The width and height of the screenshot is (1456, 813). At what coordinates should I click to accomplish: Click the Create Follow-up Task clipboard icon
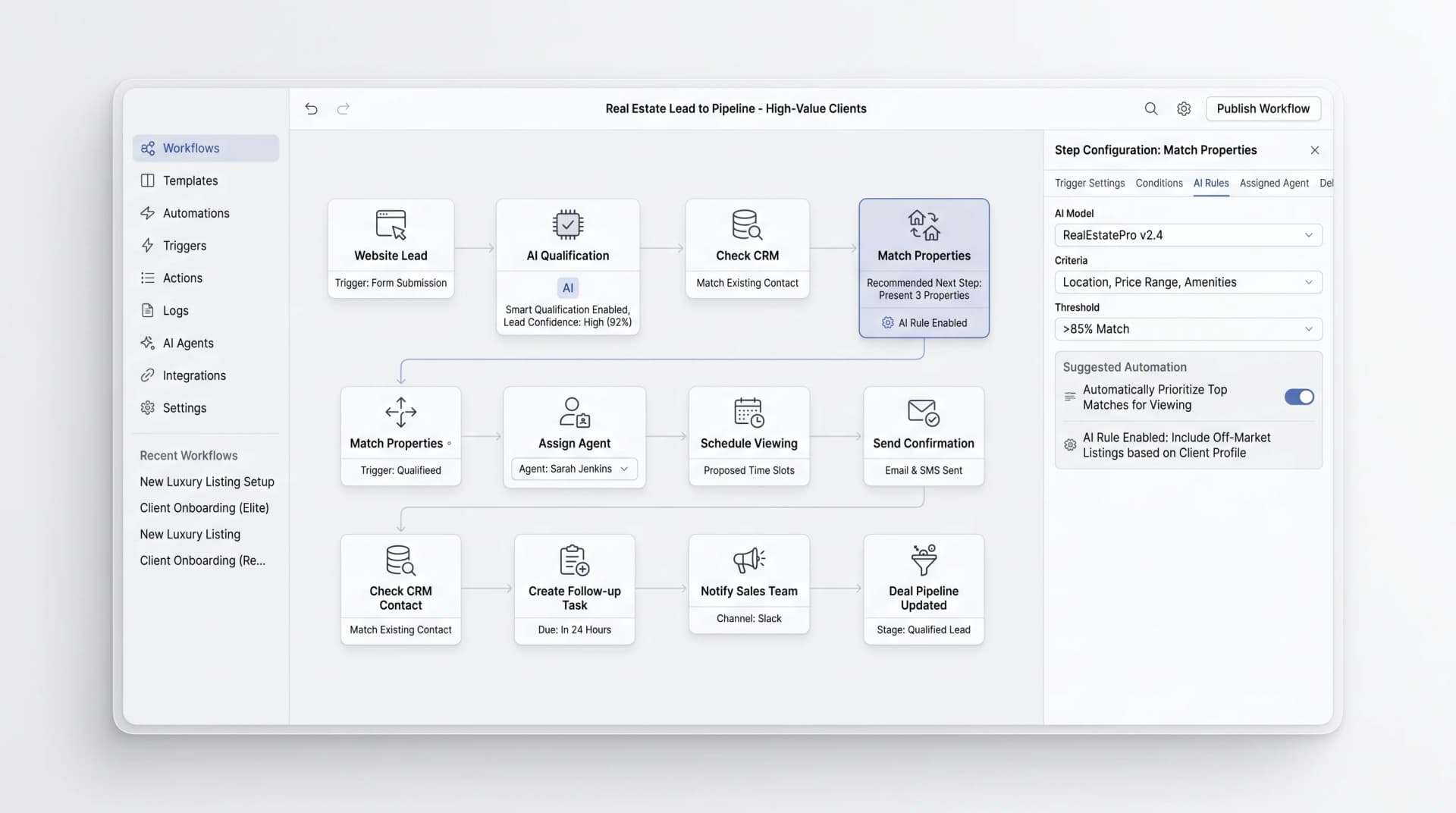pyautogui.click(x=574, y=560)
